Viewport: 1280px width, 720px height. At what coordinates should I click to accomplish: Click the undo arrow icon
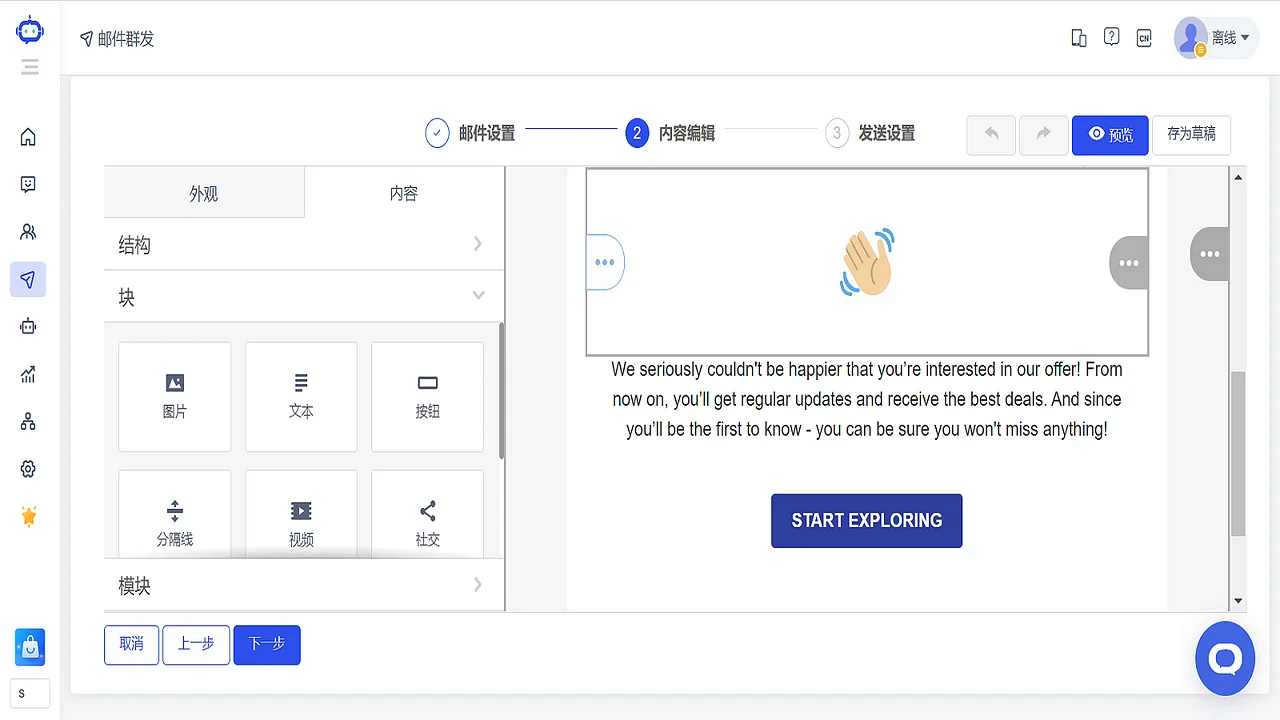[990, 135]
